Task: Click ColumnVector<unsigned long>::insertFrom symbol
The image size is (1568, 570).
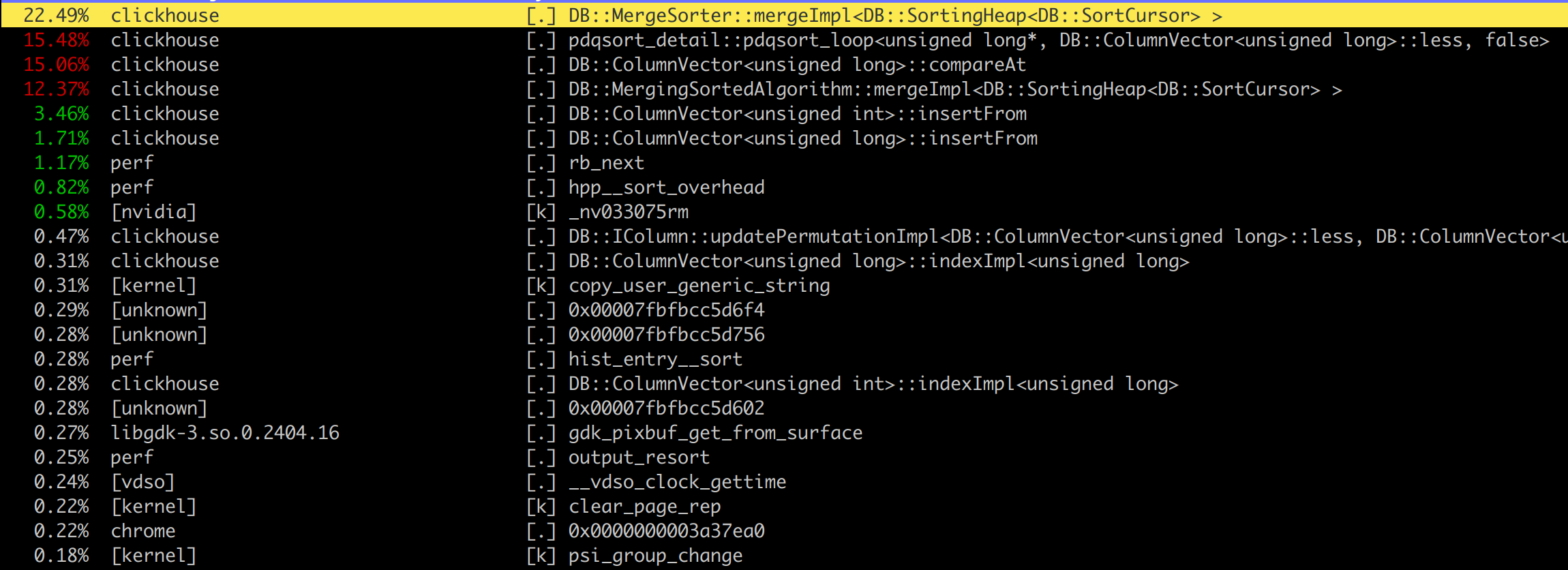Action: point(802,138)
